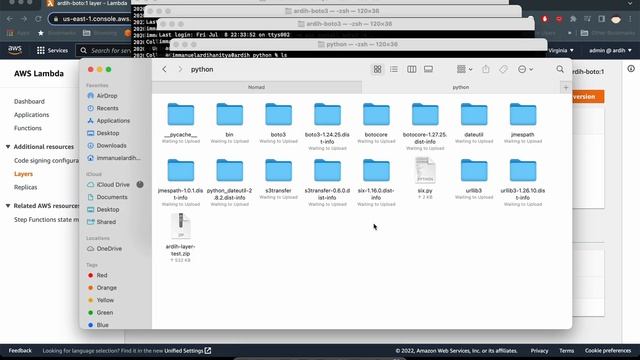This screenshot has width=640, height=360.
Task: Switch Finder to column view
Action: (411, 69)
